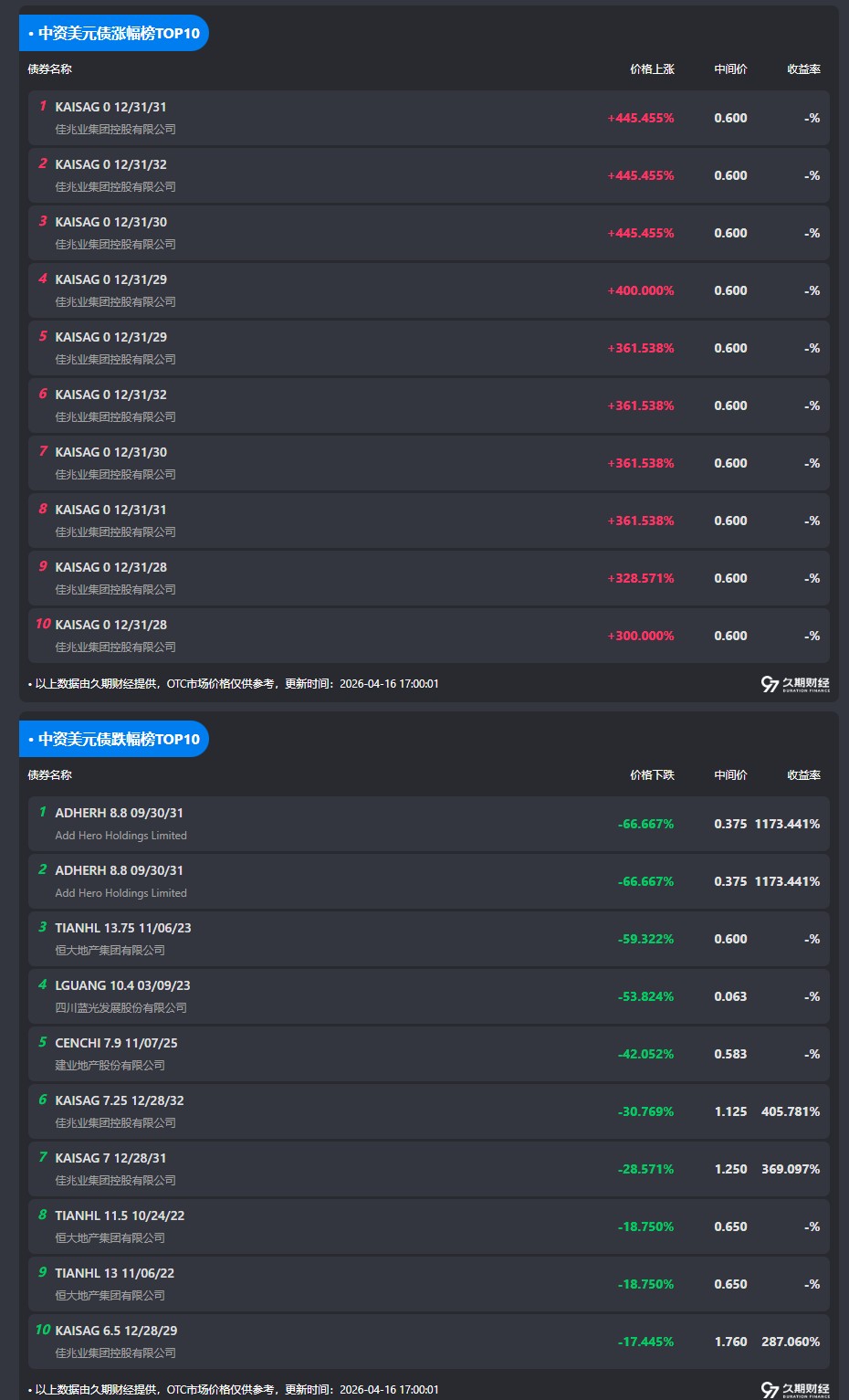Open the rank 1 loser ADHERH 8.8 09/30/31
Image resolution: width=849 pixels, height=1400 pixels.
click(119, 813)
